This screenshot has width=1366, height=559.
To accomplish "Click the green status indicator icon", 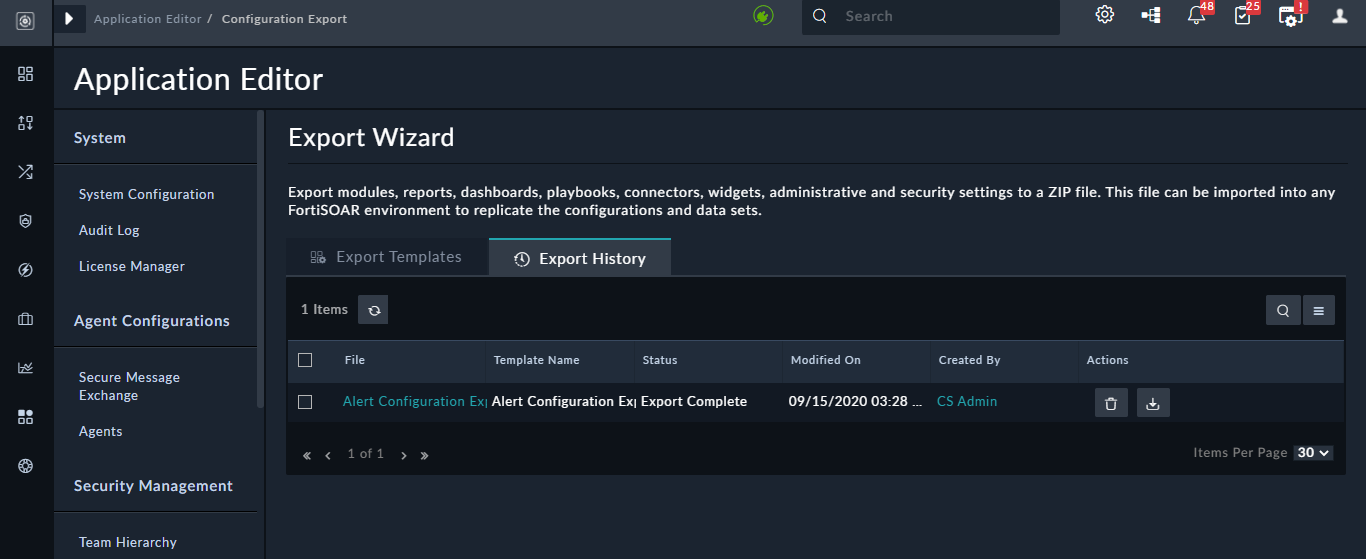I will 764,16.
